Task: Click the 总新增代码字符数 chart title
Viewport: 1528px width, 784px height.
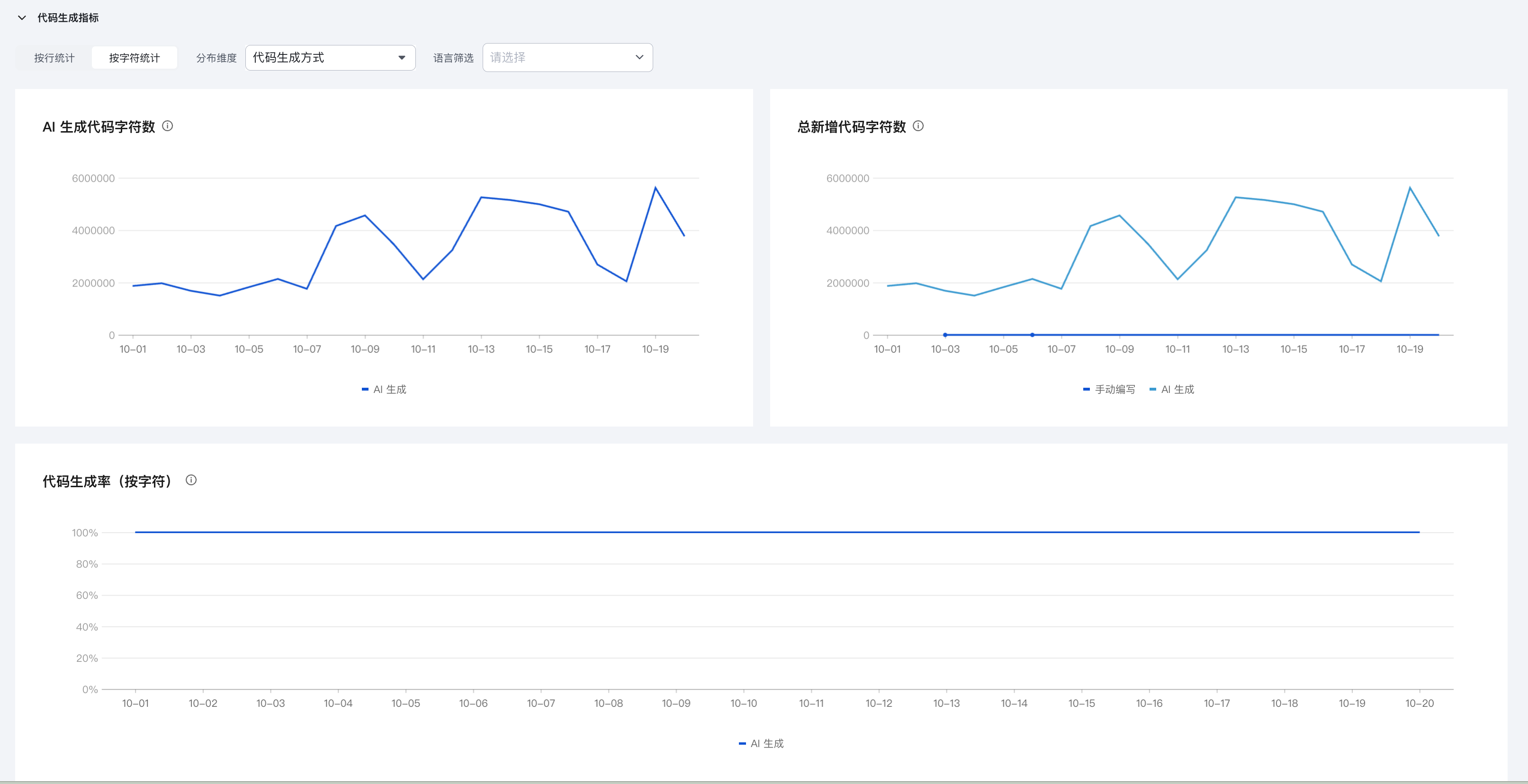Action: tap(851, 126)
